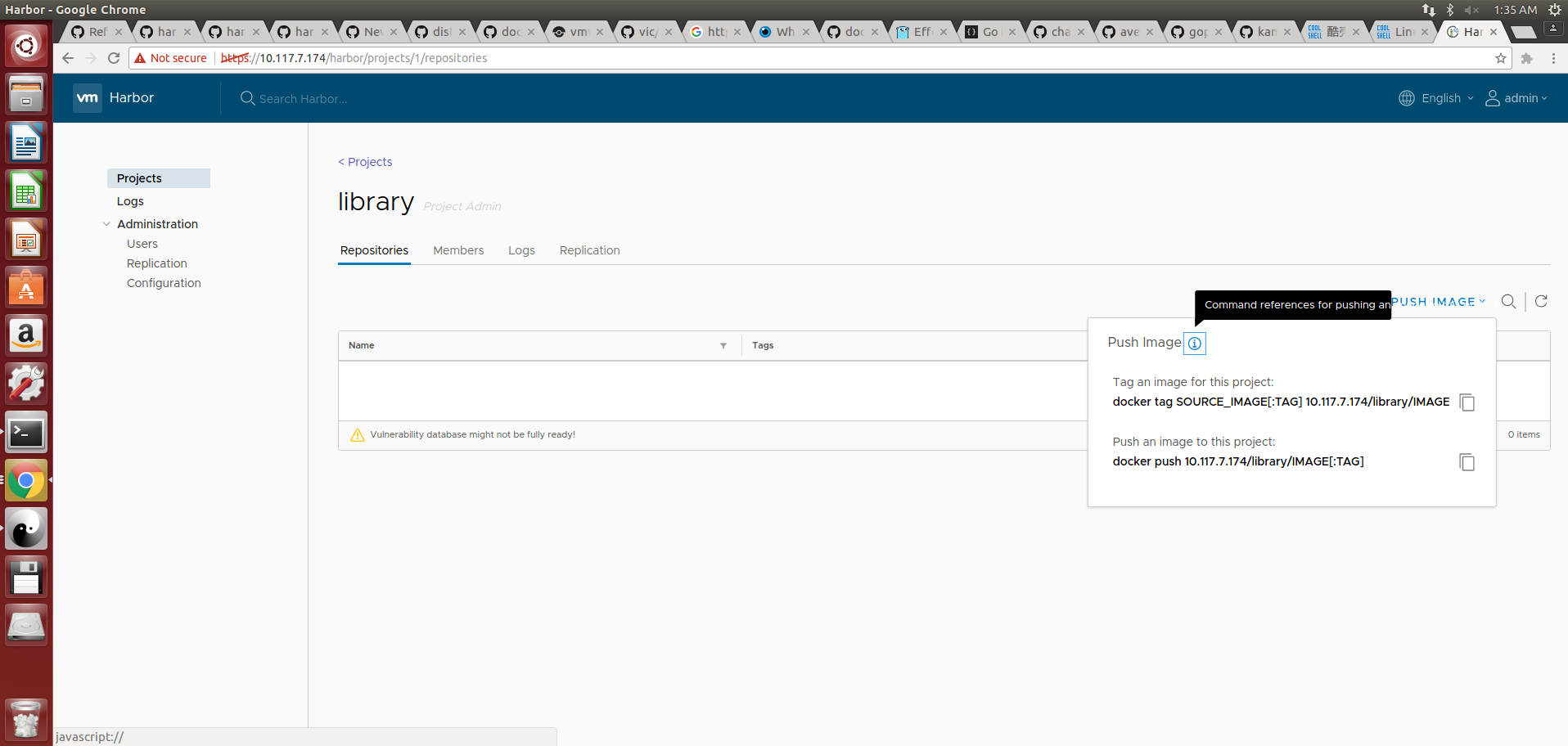The width and height of the screenshot is (1568, 746).
Task: Click the docker push command text
Action: pyautogui.click(x=1238, y=461)
